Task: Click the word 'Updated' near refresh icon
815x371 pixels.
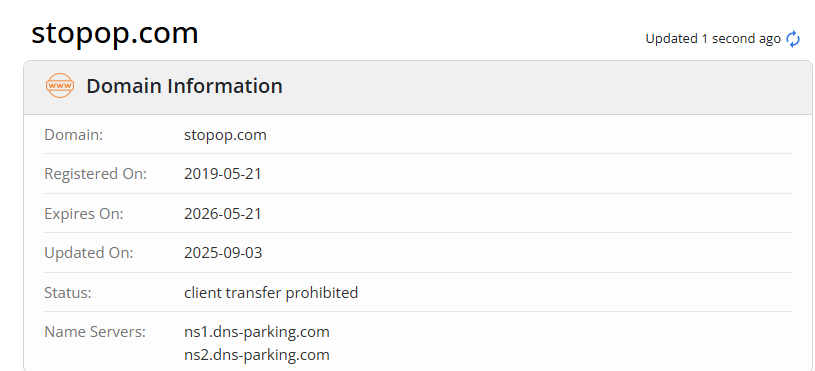Action: [672, 39]
